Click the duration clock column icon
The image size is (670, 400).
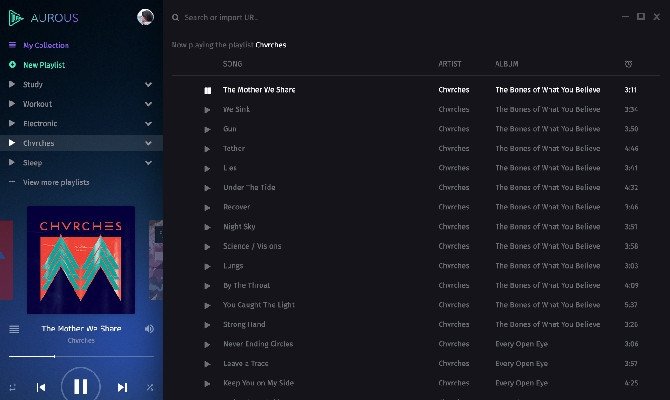[x=628, y=64]
